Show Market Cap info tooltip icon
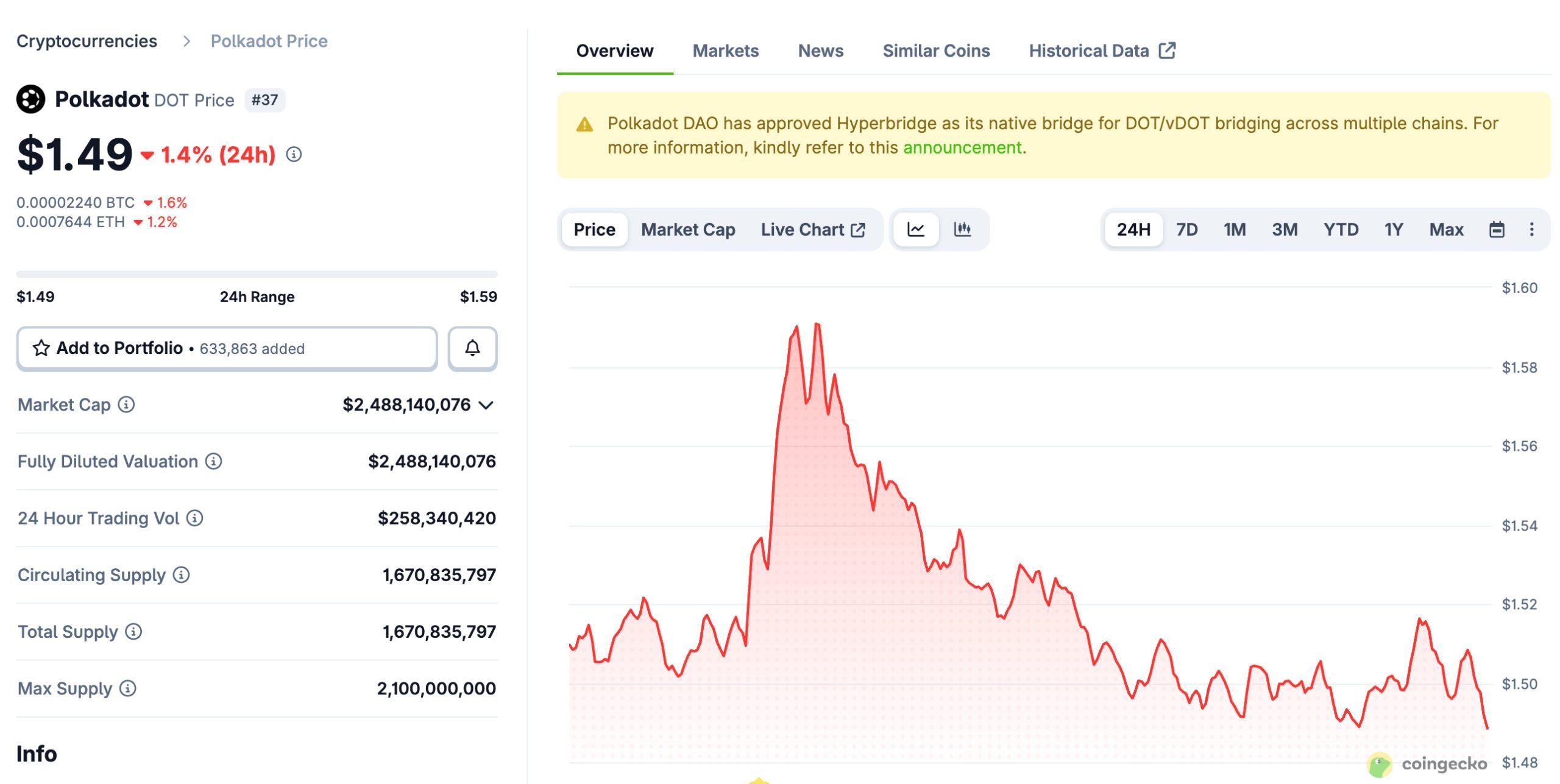This screenshot has width=1560, height=784. (126, 404)
